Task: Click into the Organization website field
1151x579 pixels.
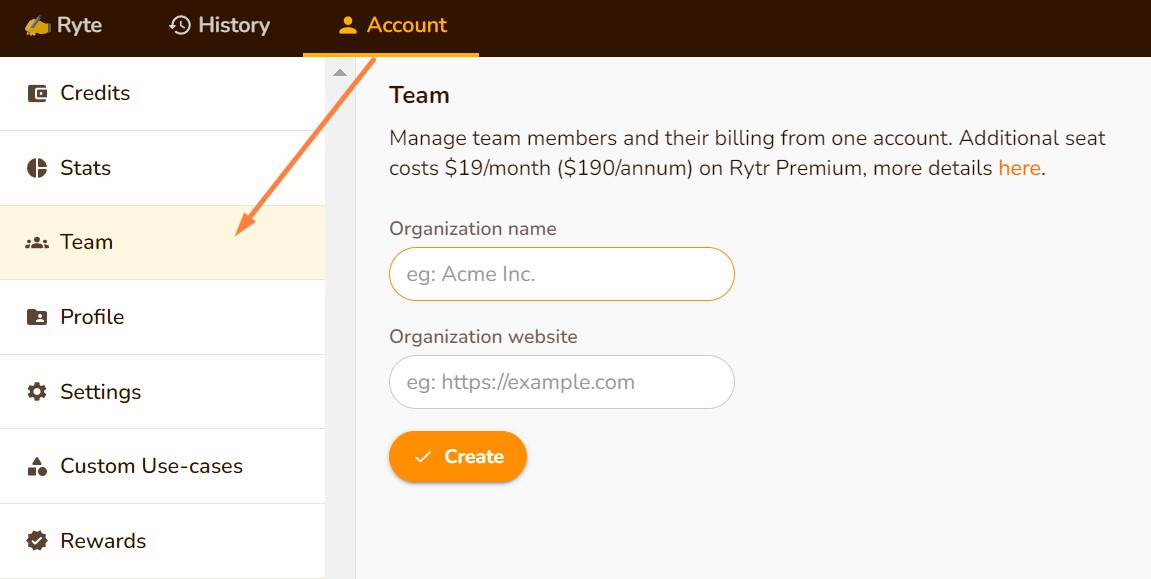Action: pos(561,382)
